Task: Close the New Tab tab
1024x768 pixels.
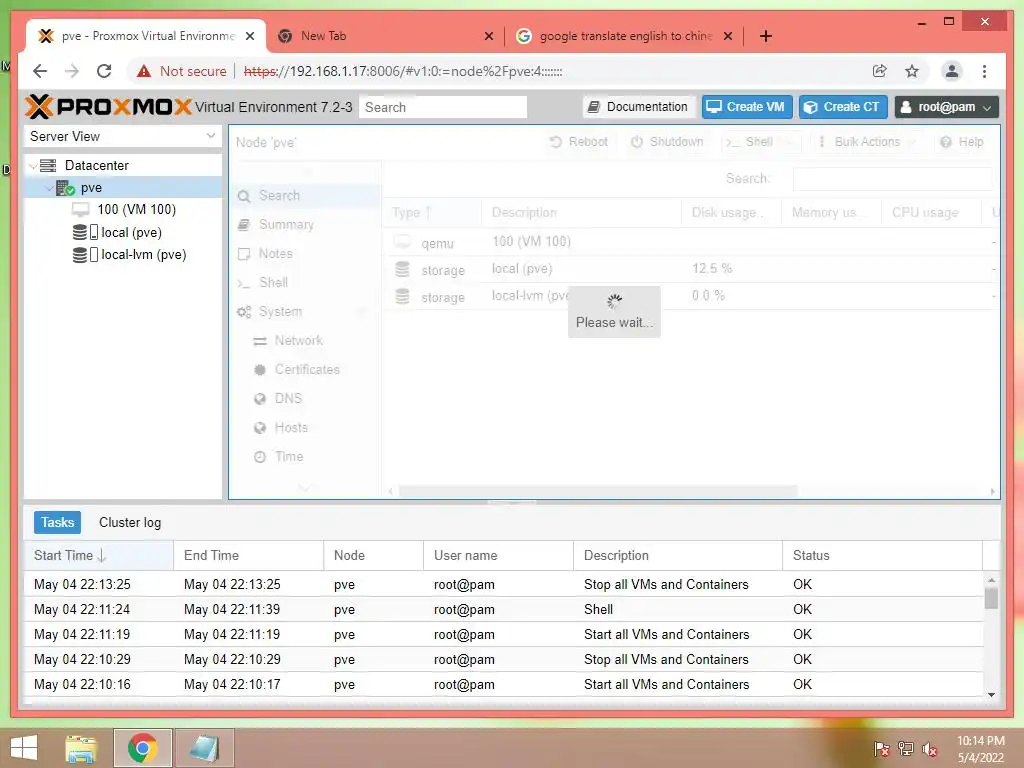Action: pos(488,36)
